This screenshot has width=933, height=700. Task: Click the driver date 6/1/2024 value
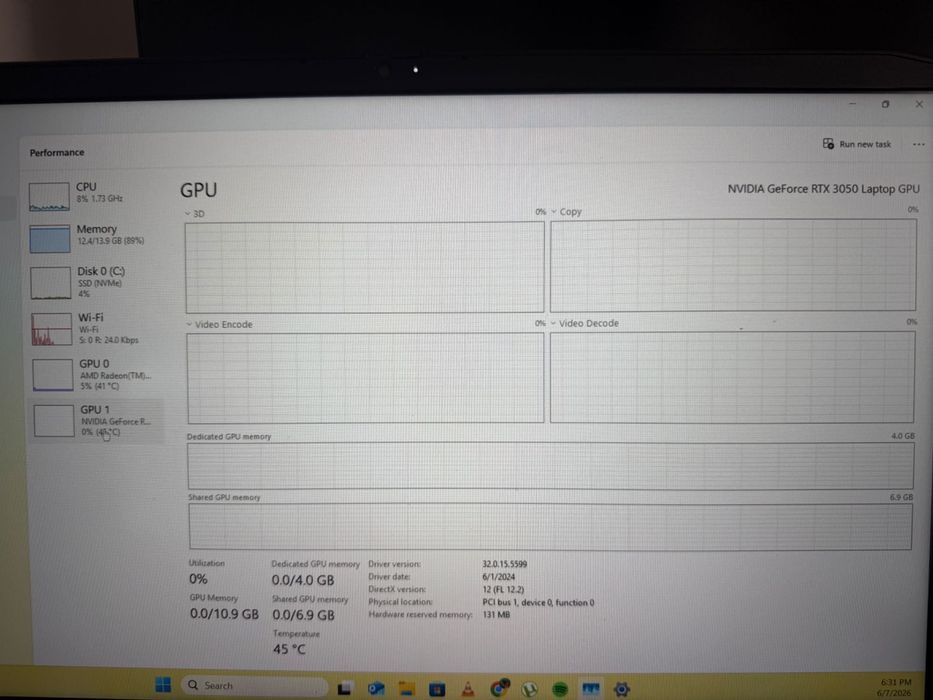click(499, 577)
